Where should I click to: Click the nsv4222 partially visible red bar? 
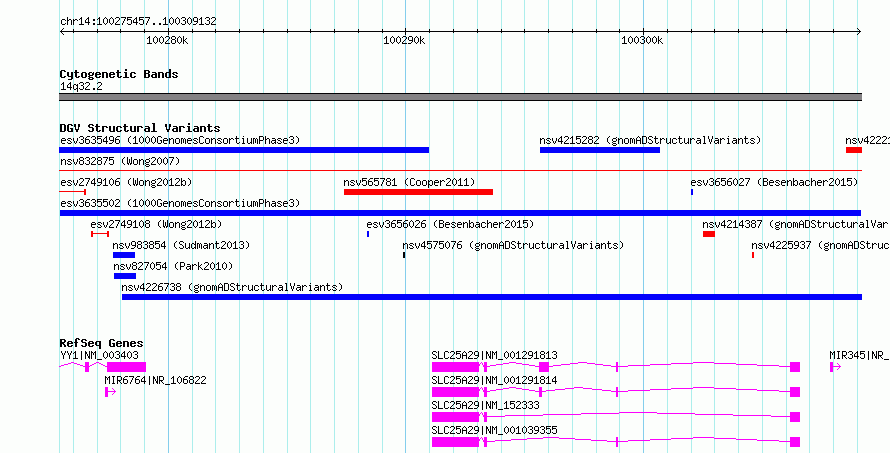(854, 150)
